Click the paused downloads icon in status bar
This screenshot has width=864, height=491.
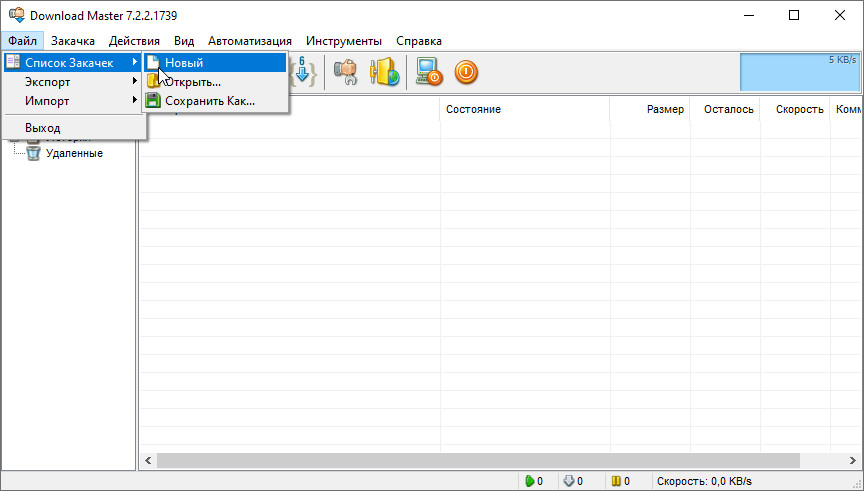pos(617,481)
